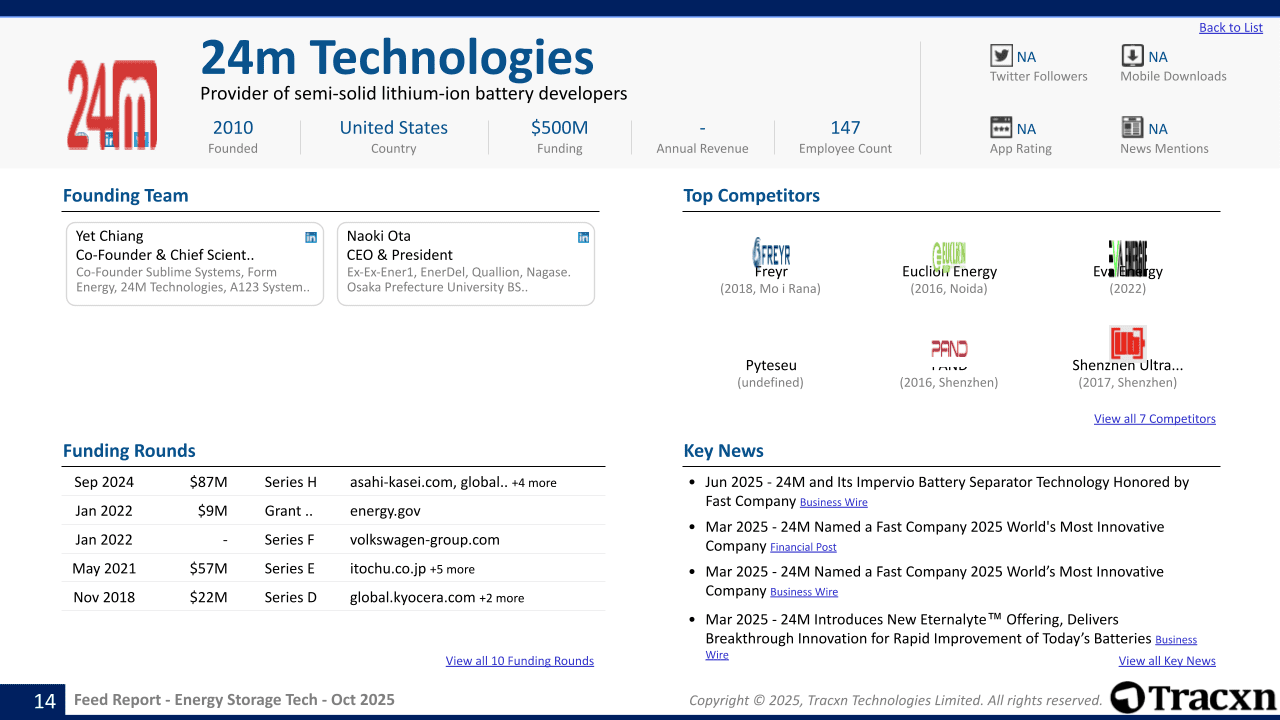Click the 24m Technologies title heading

pos(397,58)
